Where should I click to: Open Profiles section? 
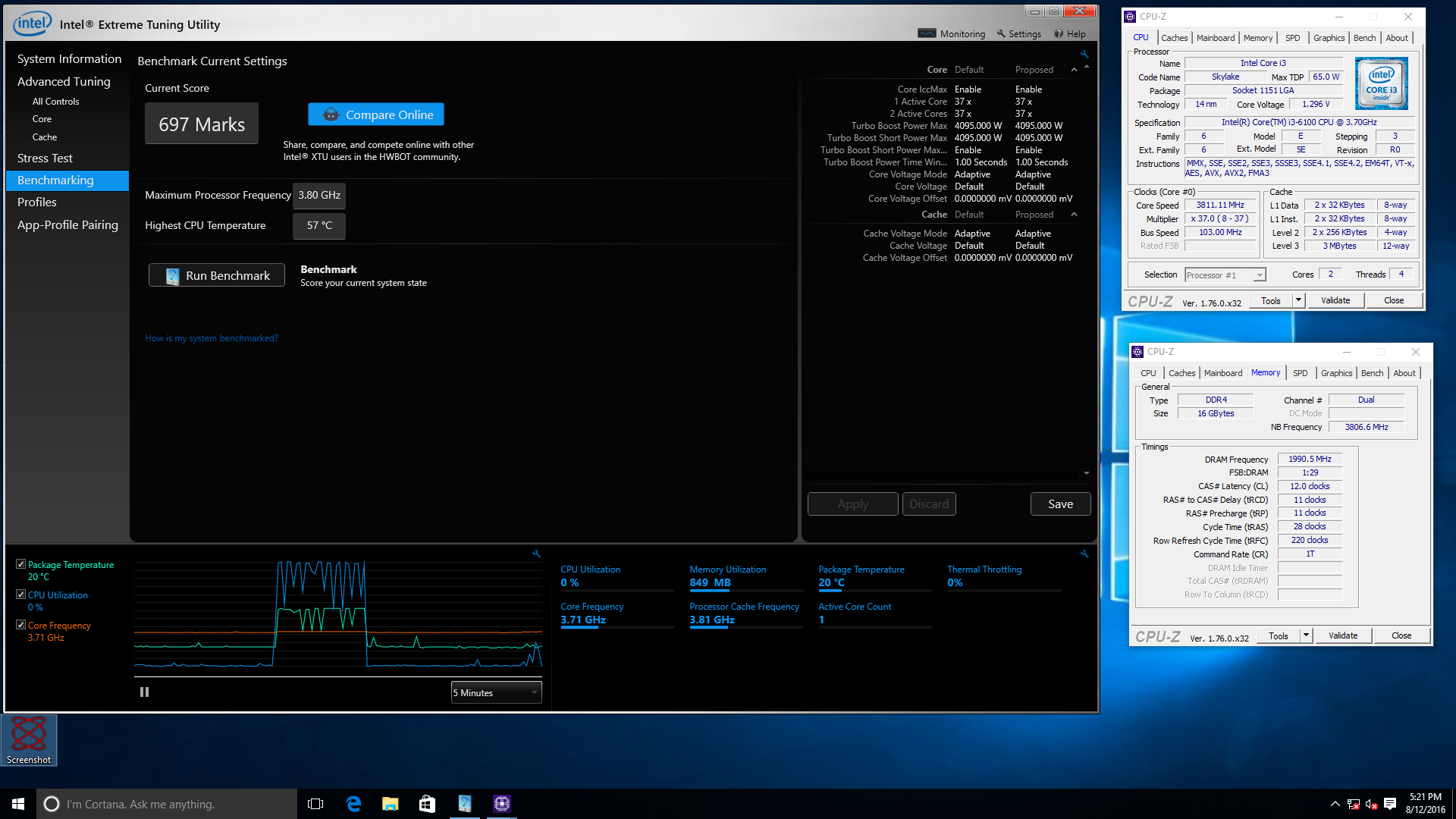tap(37, 202)
